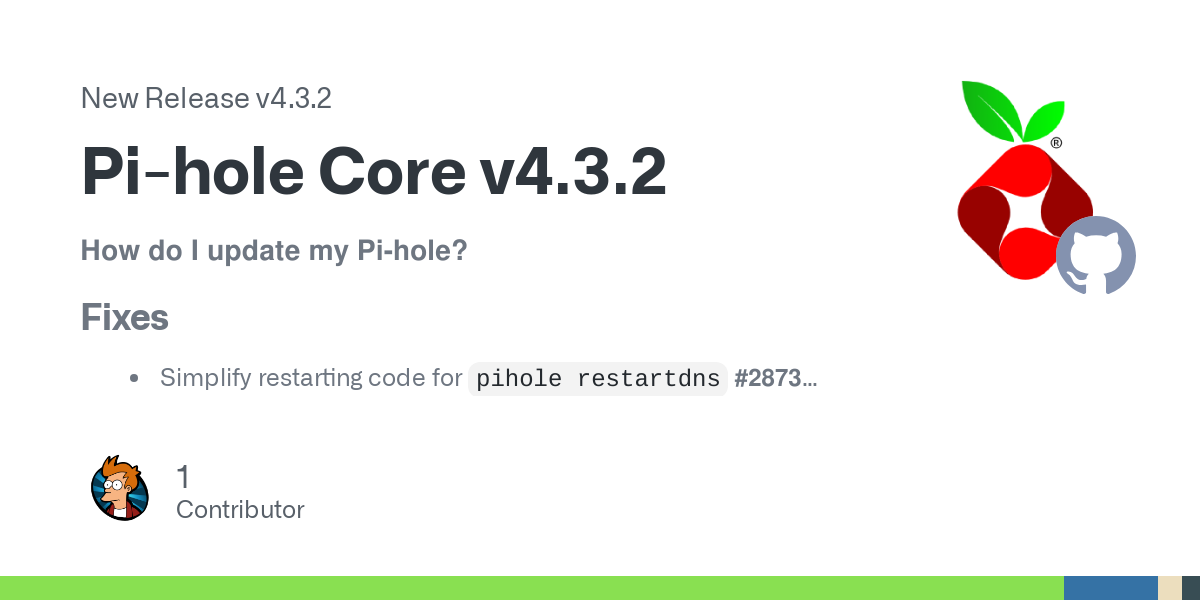Open the "New Release v4.3.2" label
Screen dimensions: 1200x600
click(206, 98)
